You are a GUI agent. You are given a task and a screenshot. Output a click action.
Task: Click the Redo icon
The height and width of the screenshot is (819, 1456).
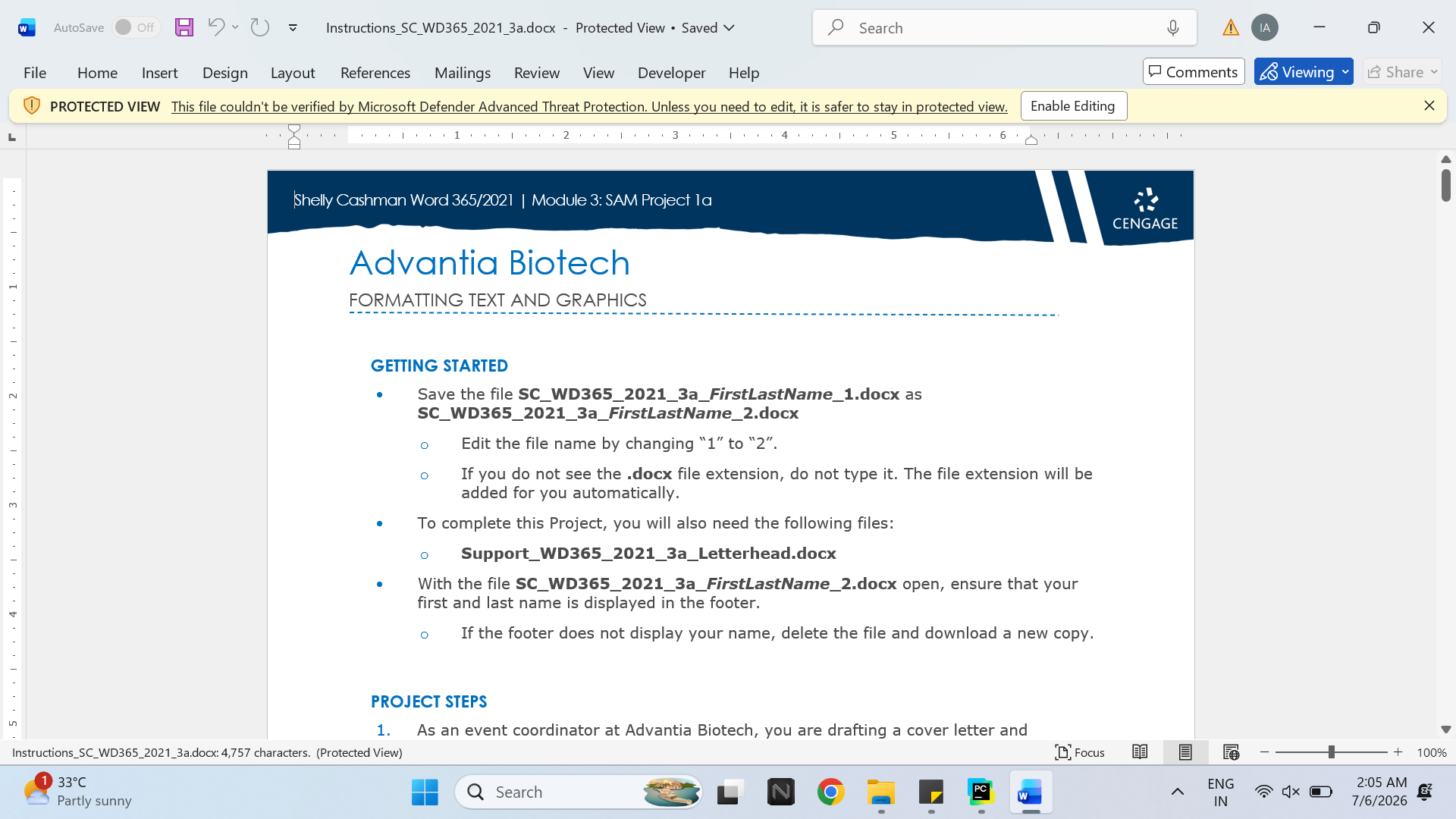pyautogui.click(x=260, y=27)
